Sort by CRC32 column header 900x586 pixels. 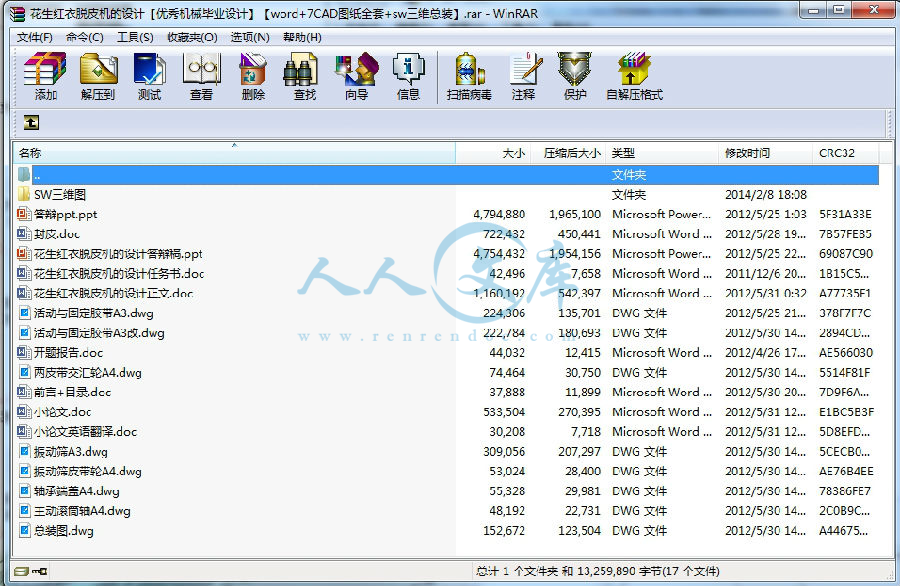coord(845,153)
